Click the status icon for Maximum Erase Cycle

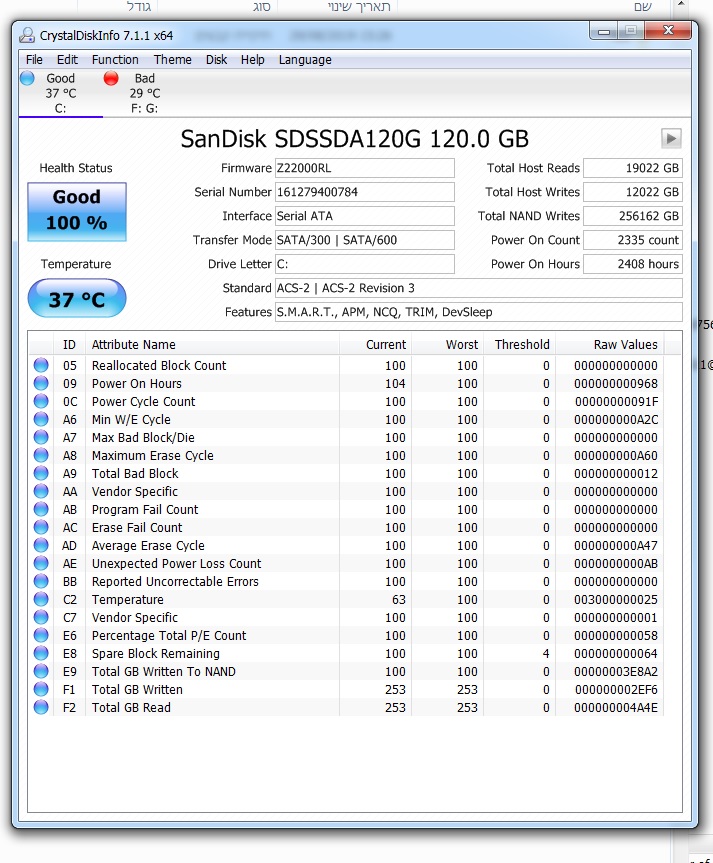coord(41,455)
